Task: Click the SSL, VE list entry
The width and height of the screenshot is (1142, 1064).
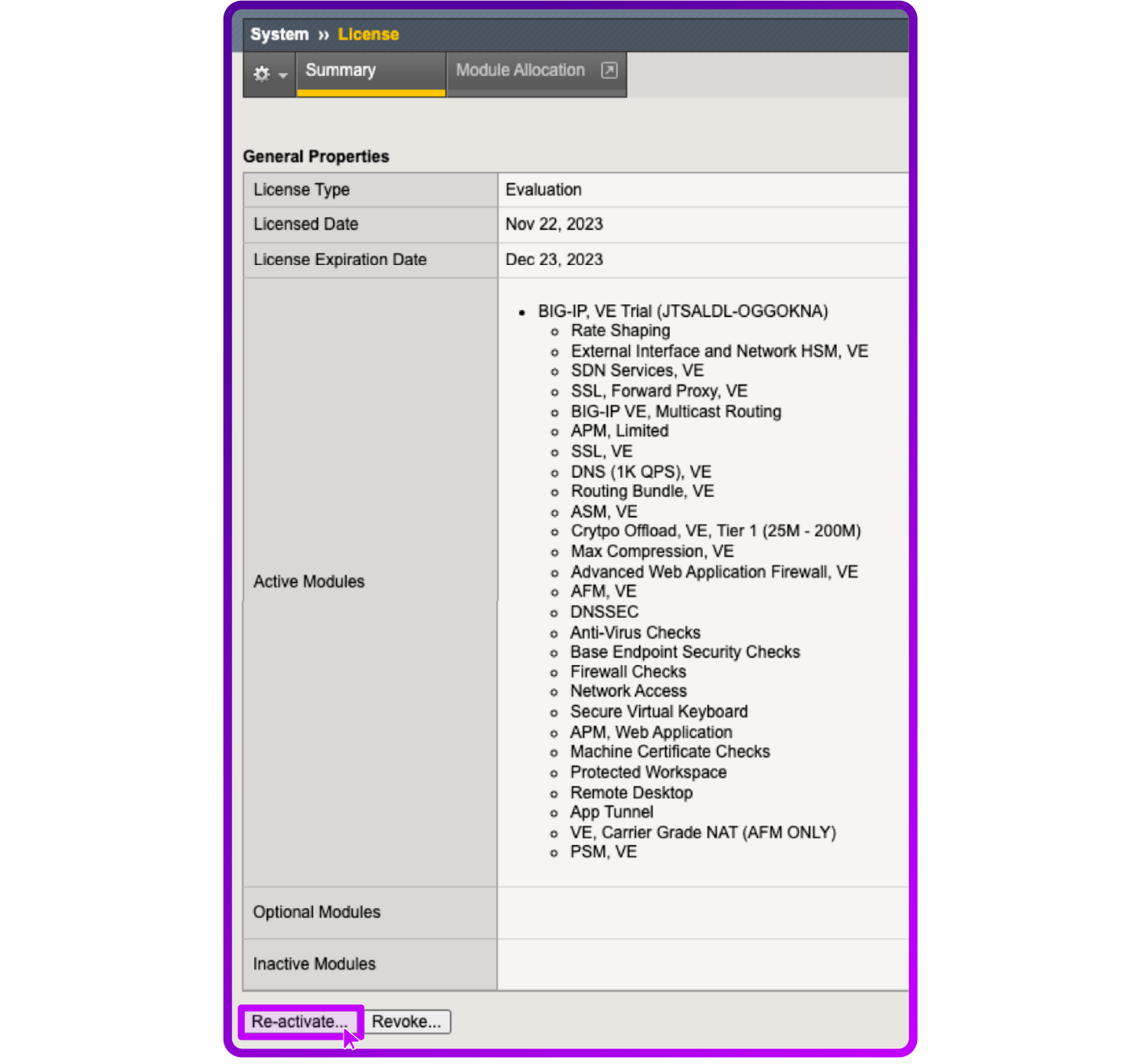Action: click(x=602, y=452)
